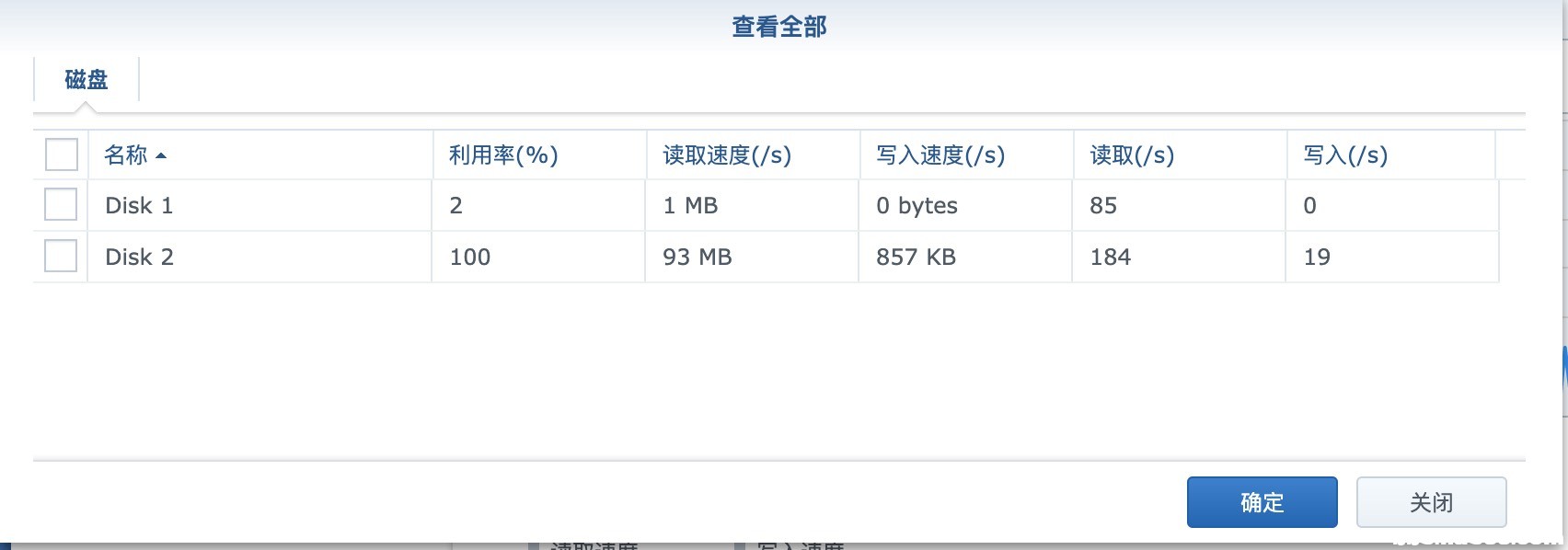Click Disk 1 read count 85
Screen dimensions: 1568x550
coord(1103,206)
